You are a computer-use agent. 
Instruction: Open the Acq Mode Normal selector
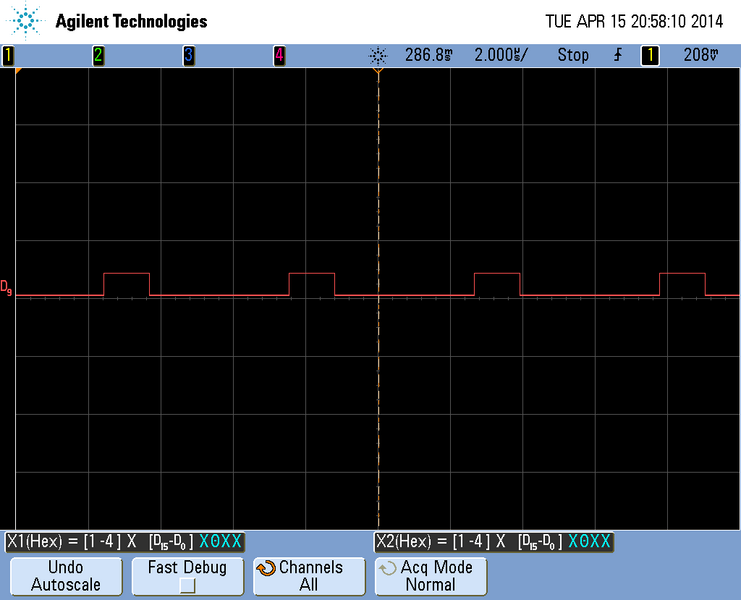coord(430,576)
